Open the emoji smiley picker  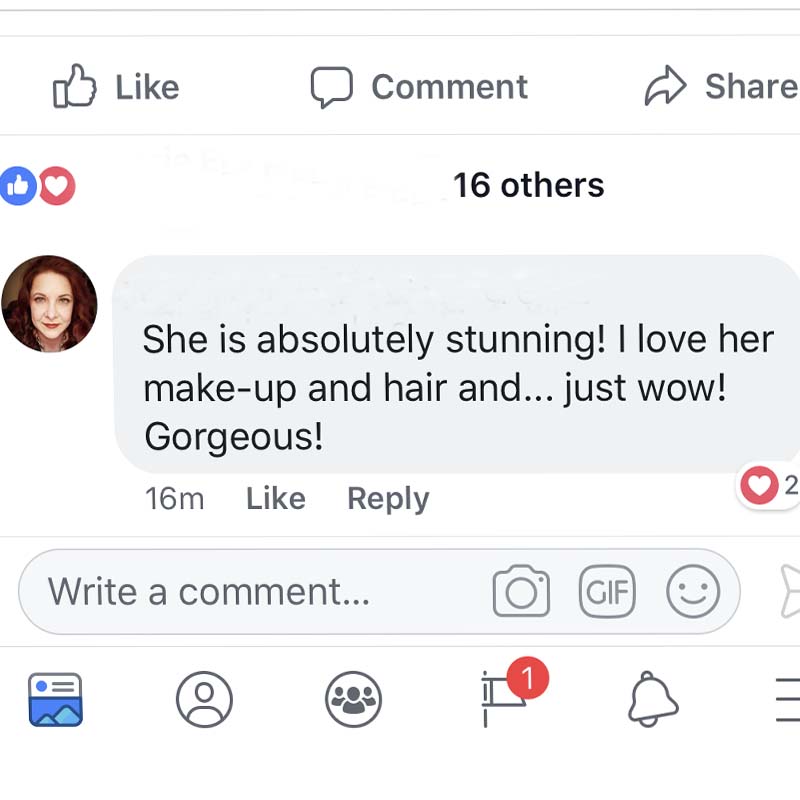(693, 592)
